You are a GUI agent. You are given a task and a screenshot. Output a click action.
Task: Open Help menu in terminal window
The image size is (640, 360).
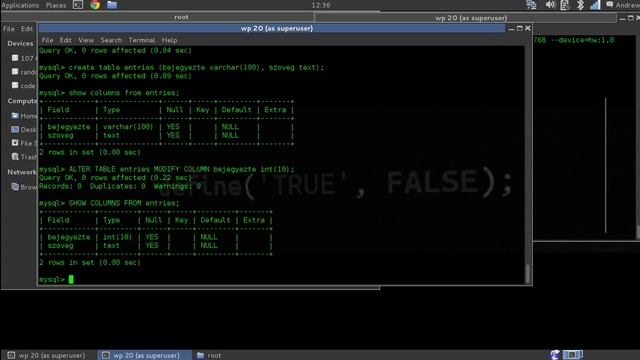[x=169, y=40]
